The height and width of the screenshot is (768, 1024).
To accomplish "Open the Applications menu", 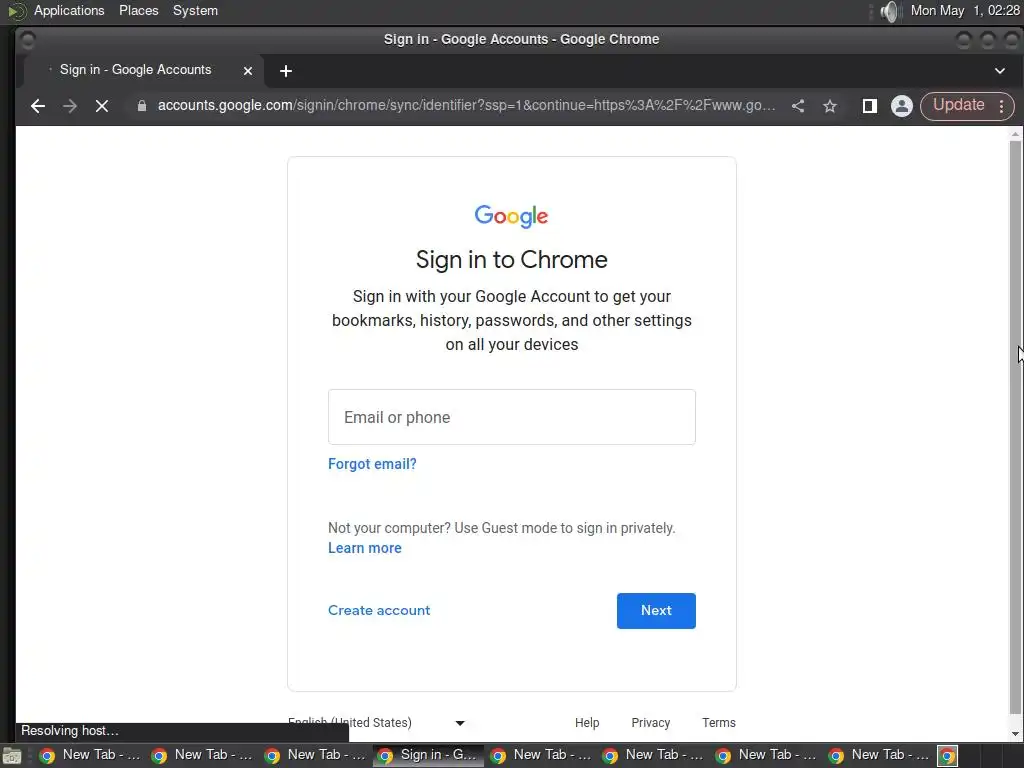I will pyautogui.click(x=69, y=10).
